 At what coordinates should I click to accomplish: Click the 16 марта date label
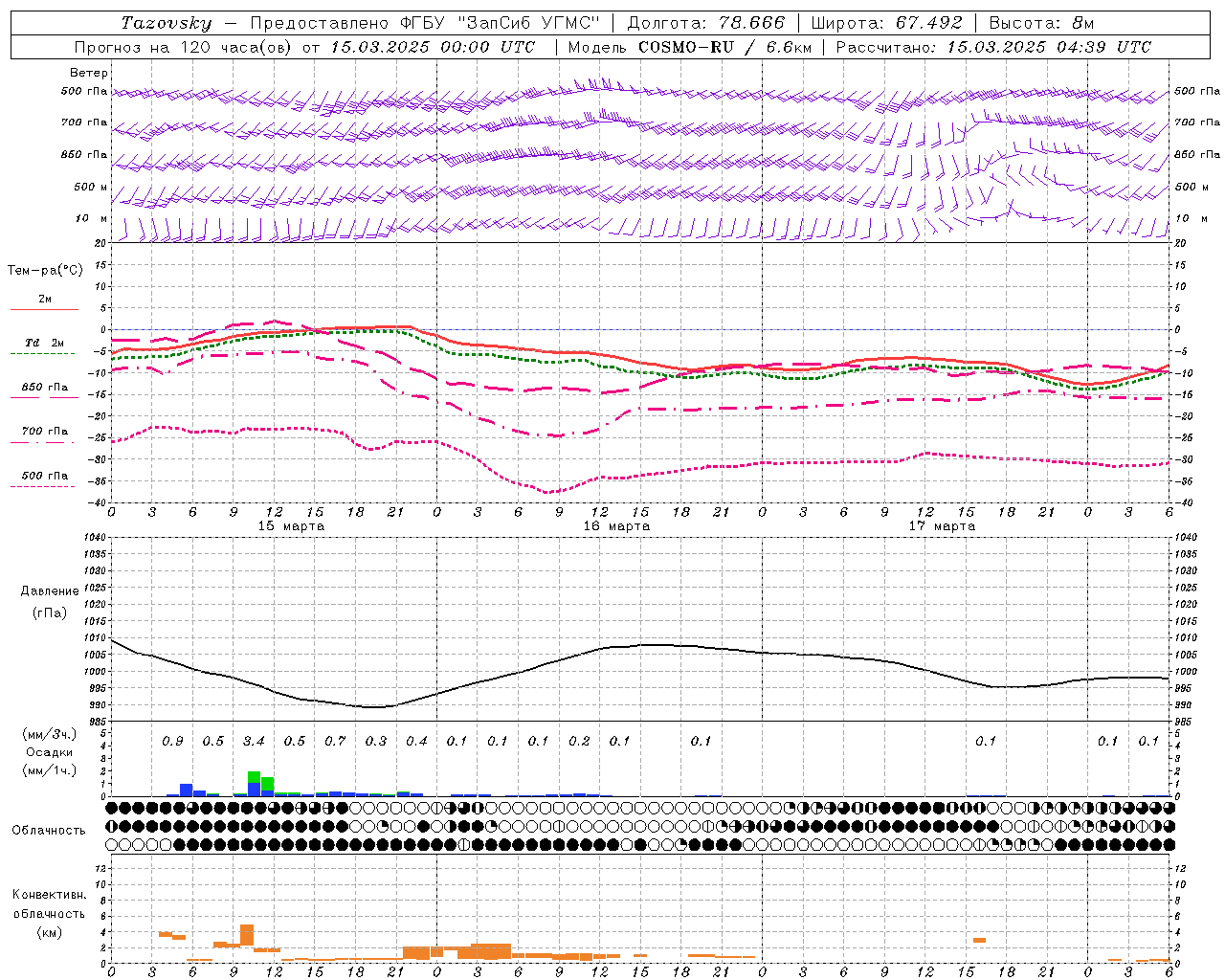tap(616, 526)
